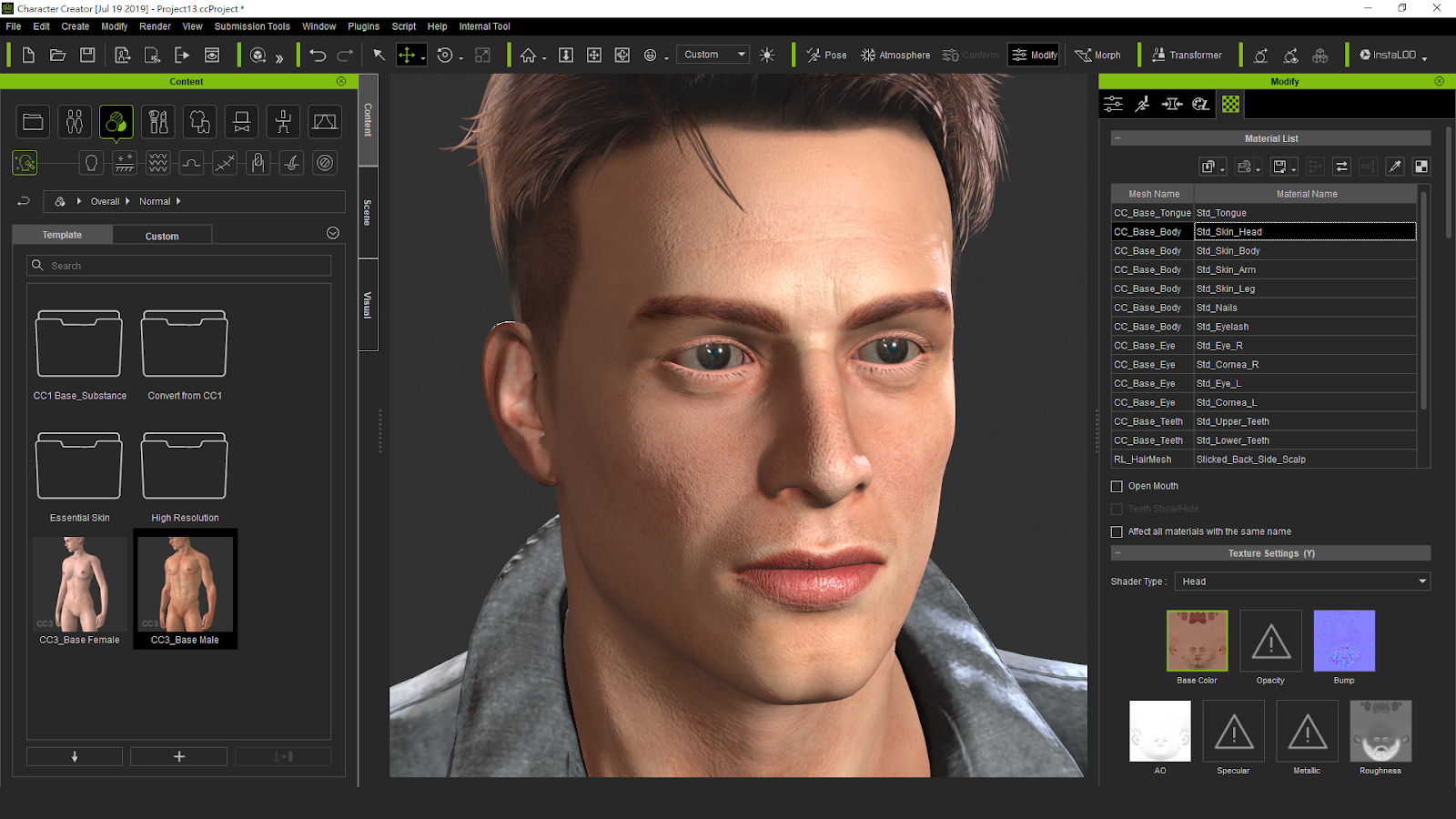Open the Motion tab icon in Modify panel
This screenshot has height=819, width=1456.
1142,105
